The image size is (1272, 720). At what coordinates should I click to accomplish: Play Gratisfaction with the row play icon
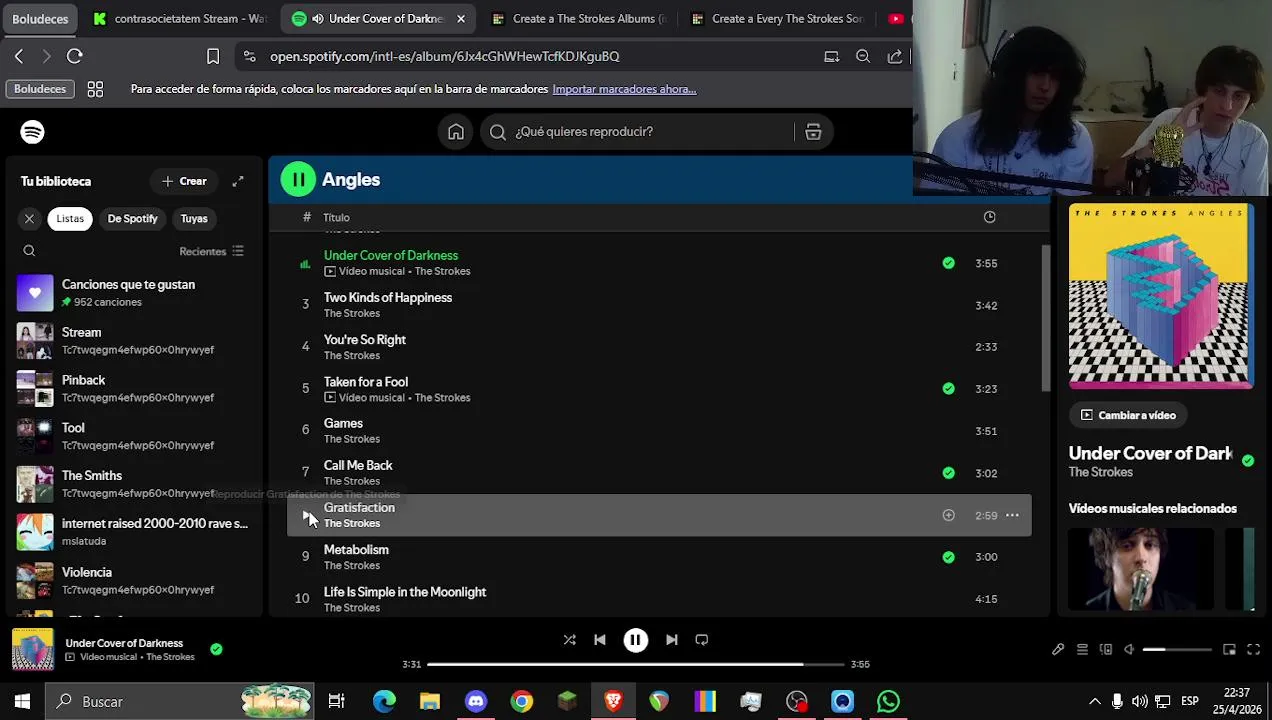coord(306,515)
